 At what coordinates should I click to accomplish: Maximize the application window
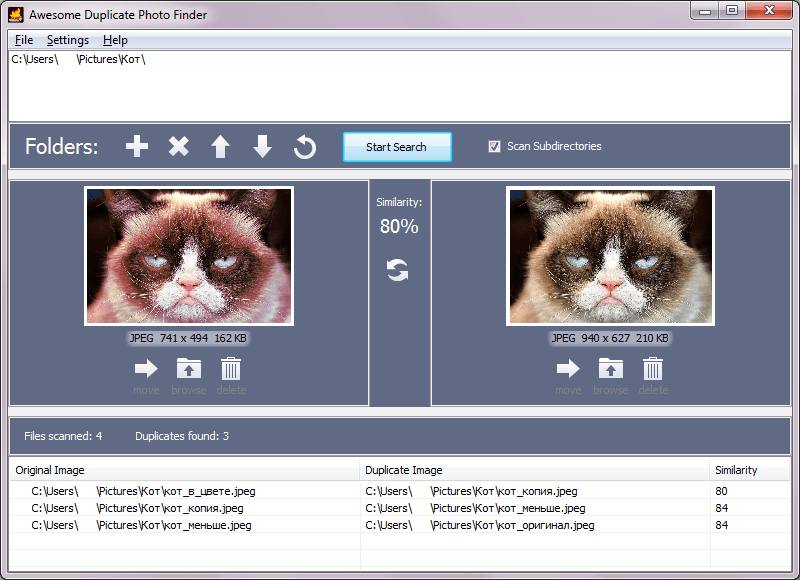[x=732, y=11]
